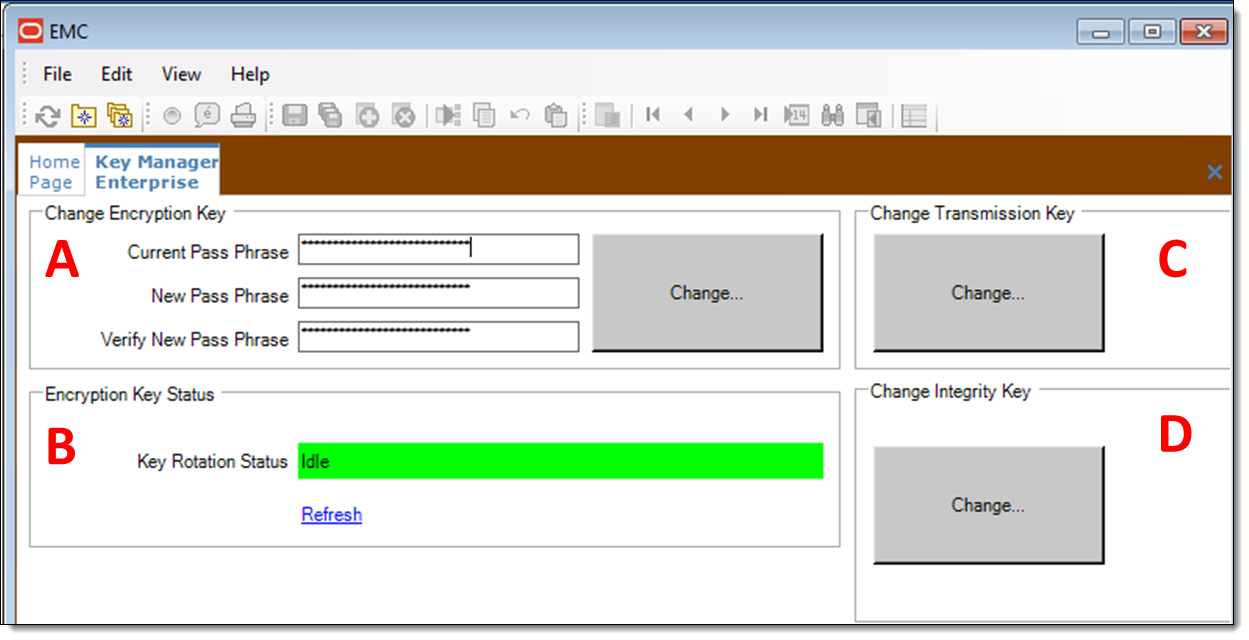Click the Undo arrow icon
1249x640 pixels.
click(x=520, y=116)
